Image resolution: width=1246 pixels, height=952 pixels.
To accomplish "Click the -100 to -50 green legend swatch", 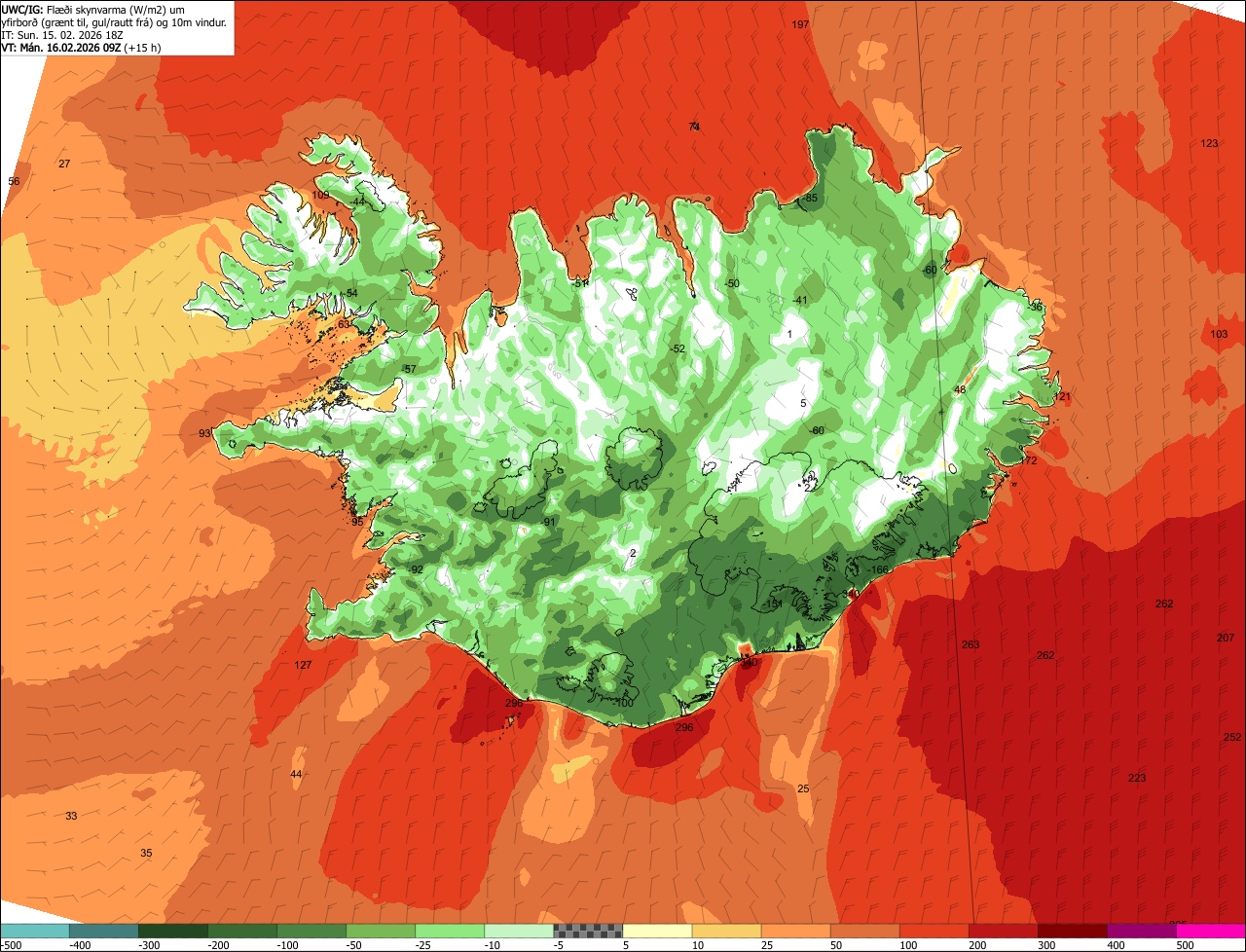I will 311,931.
